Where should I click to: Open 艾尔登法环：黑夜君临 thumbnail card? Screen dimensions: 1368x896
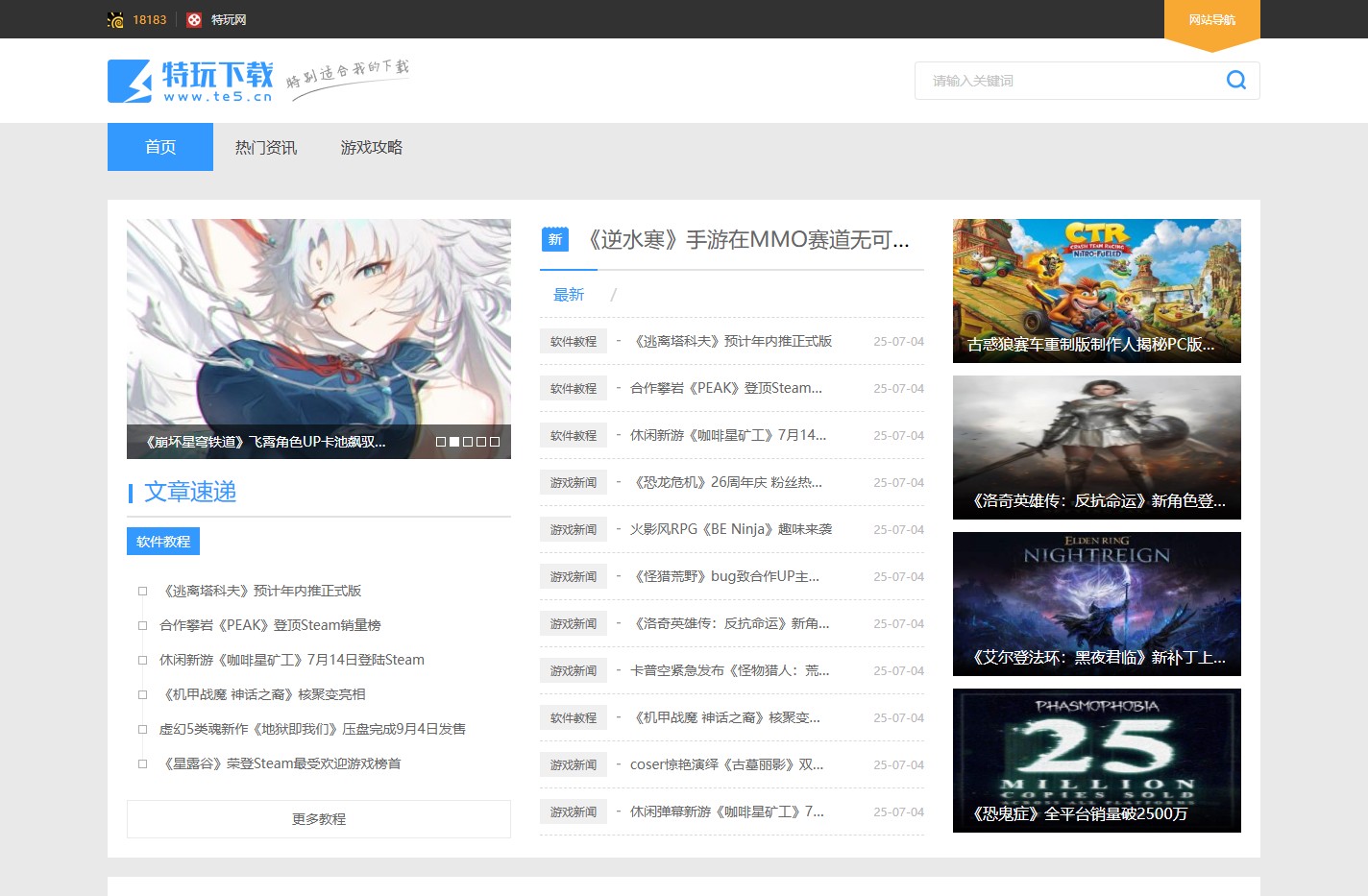[1097, 604]
